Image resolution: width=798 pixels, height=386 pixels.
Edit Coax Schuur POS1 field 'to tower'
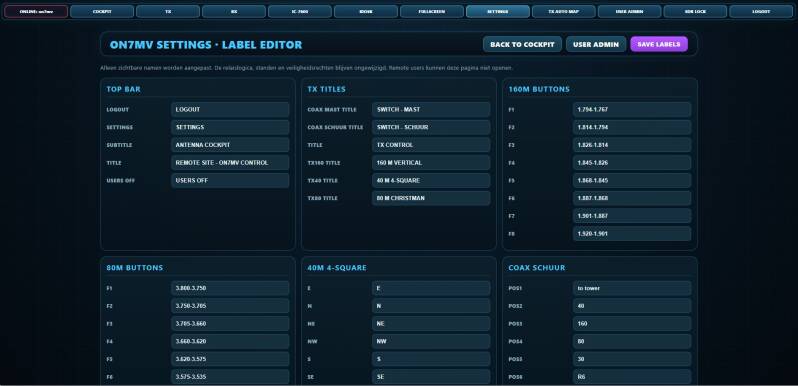click(632, 288)
